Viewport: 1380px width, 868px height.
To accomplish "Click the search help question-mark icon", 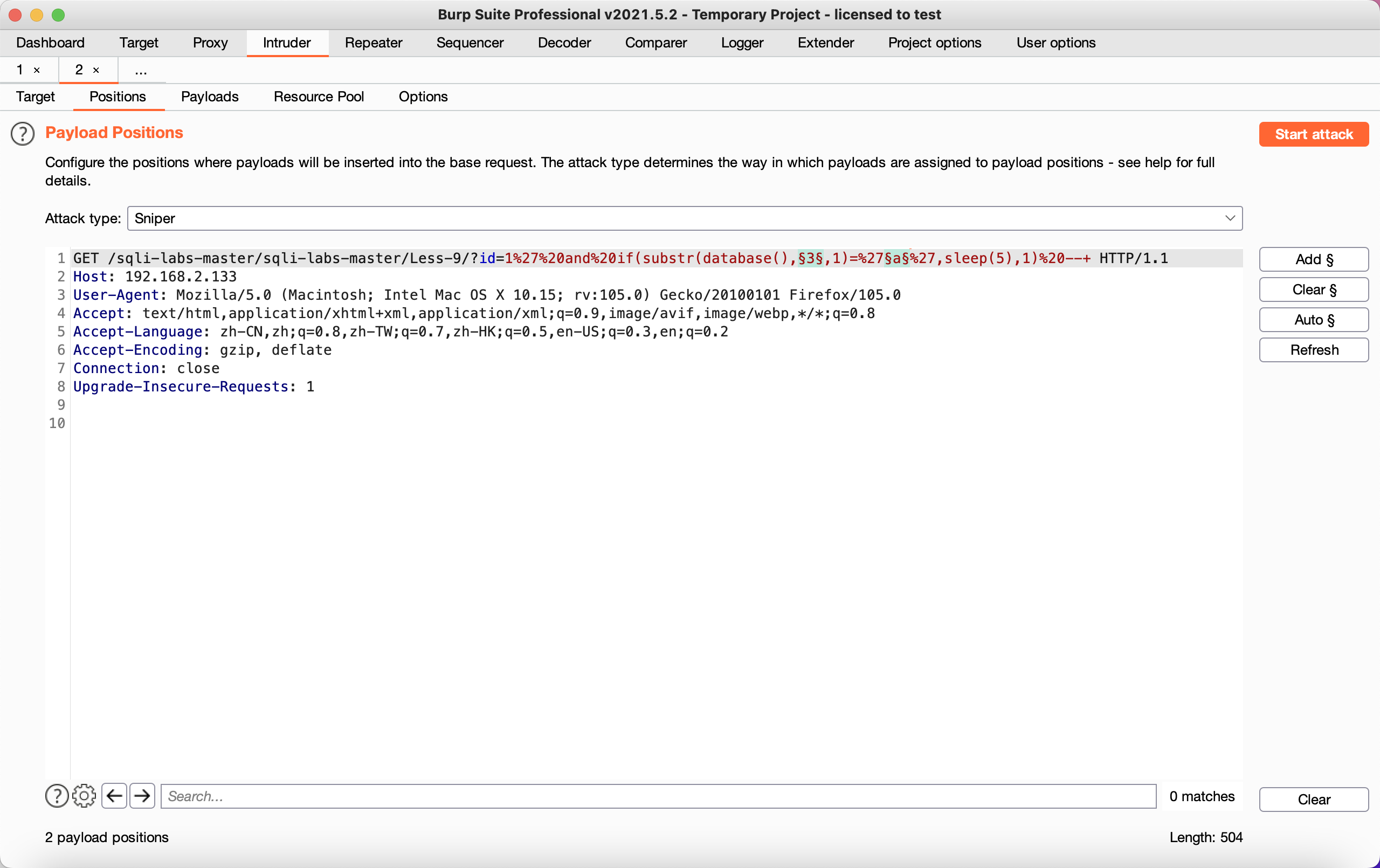I will 57,796.
